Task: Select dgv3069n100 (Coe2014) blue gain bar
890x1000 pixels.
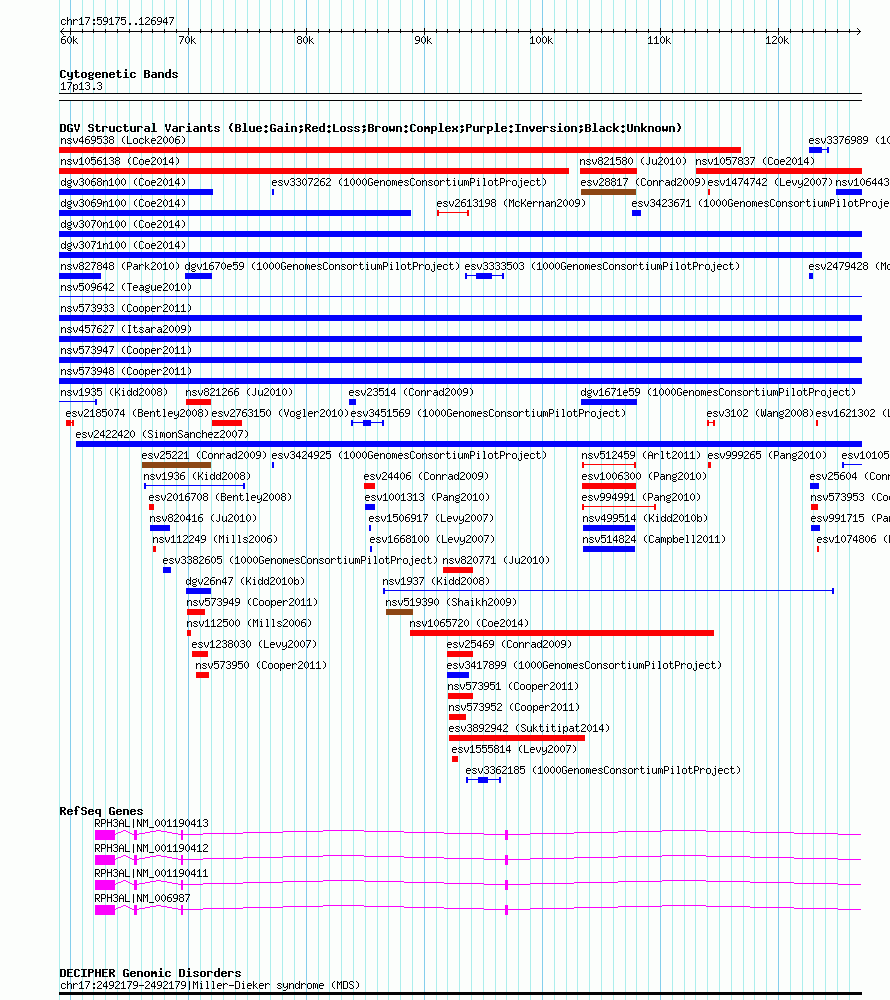Action: [x=235, y=213]
